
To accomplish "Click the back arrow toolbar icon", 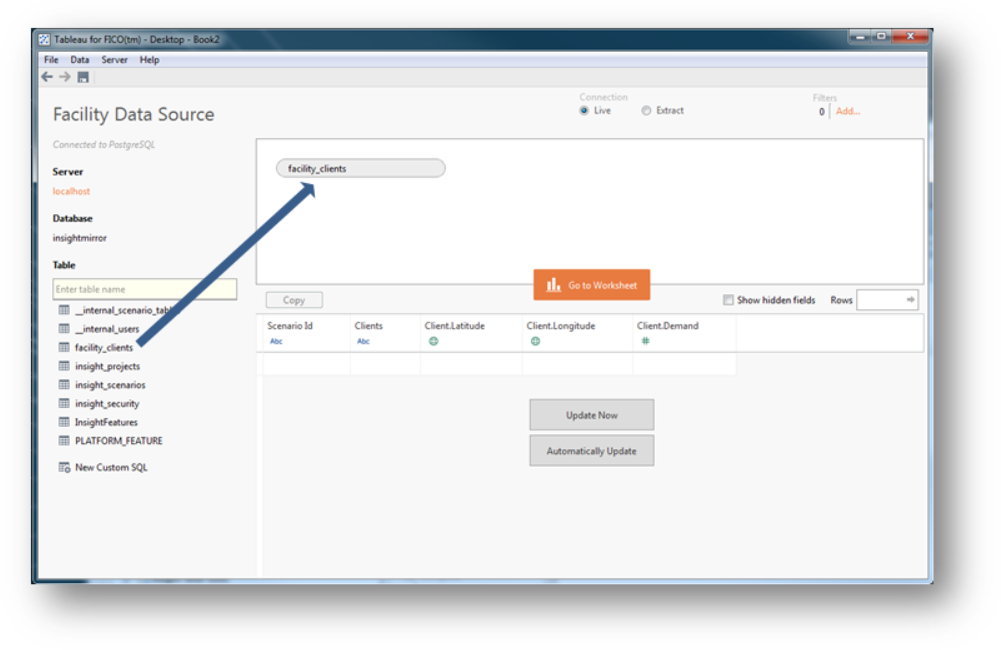I will (47, 77).
